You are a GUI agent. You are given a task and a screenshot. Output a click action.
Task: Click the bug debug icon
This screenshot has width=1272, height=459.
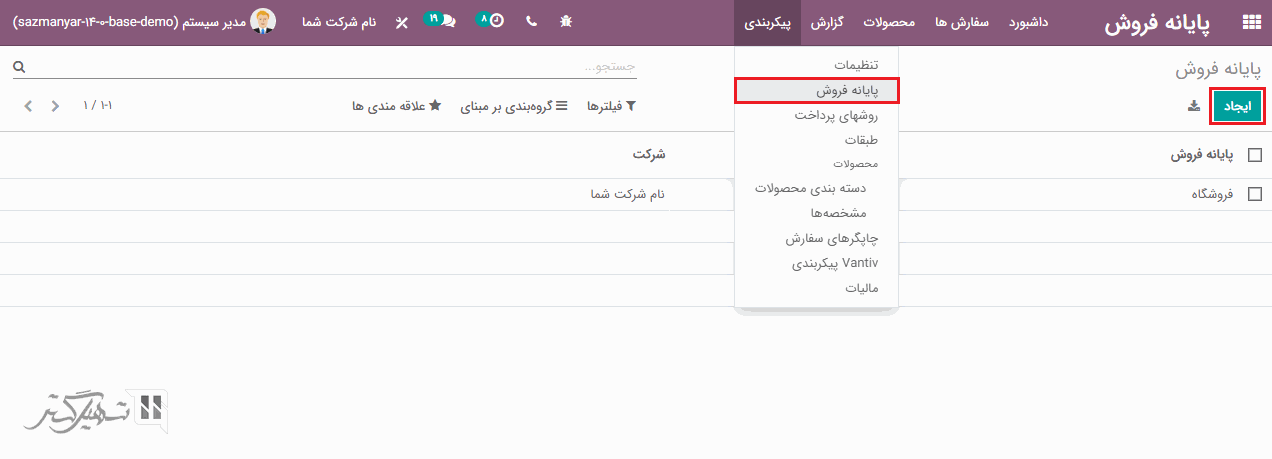[566, 22]
